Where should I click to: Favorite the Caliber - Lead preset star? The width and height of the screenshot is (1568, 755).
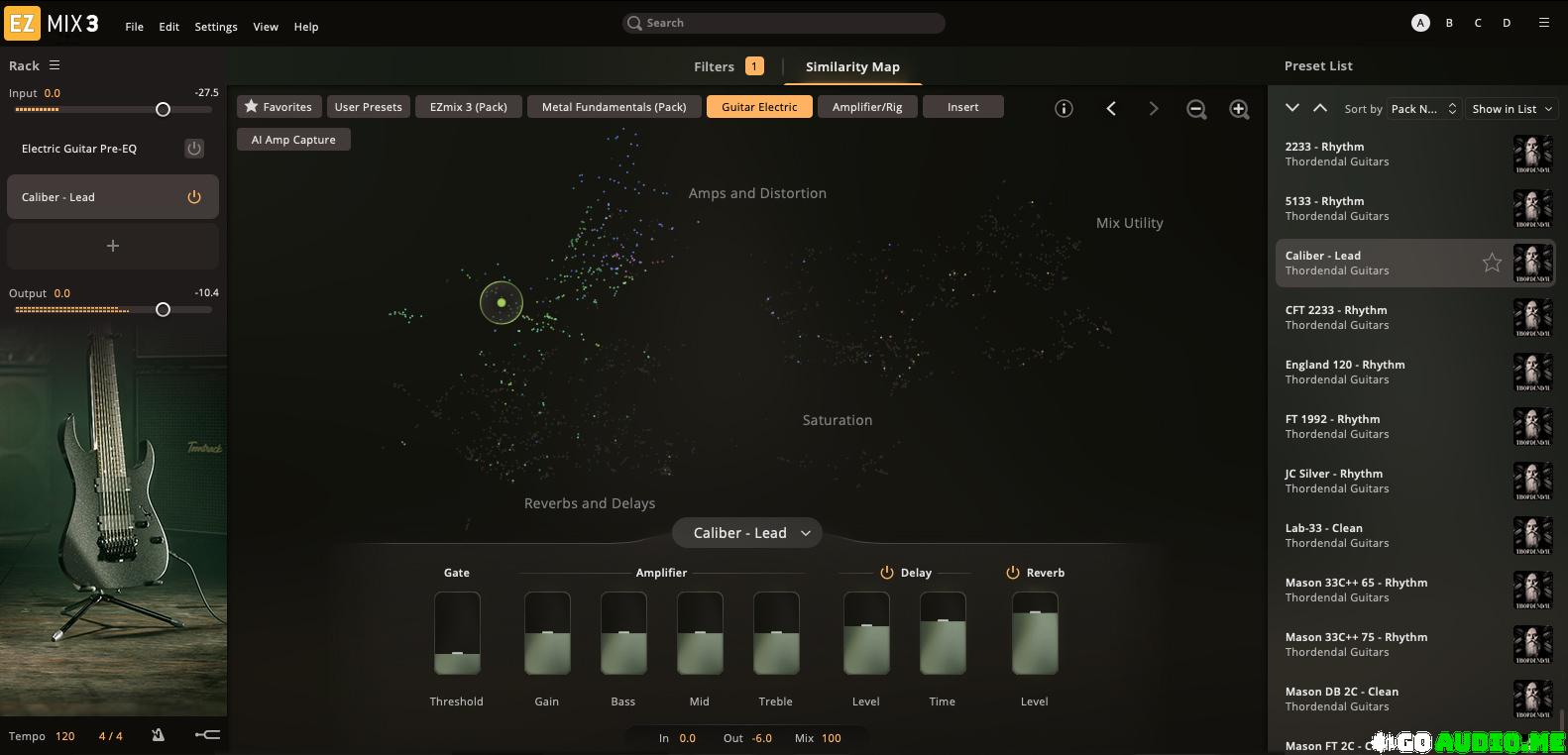1492,263
